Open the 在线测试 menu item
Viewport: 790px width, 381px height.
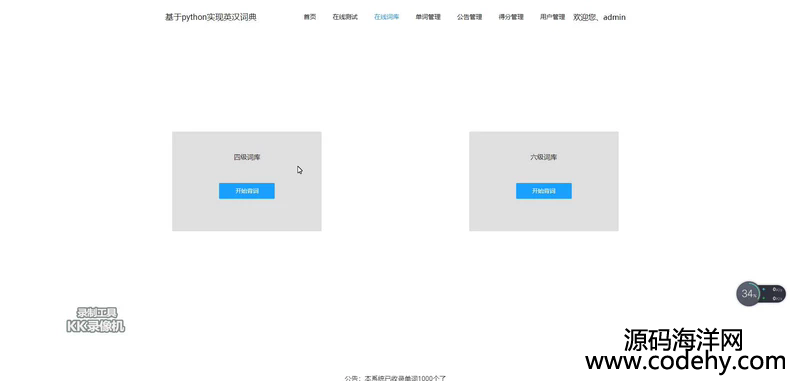[x=345, y=17]
